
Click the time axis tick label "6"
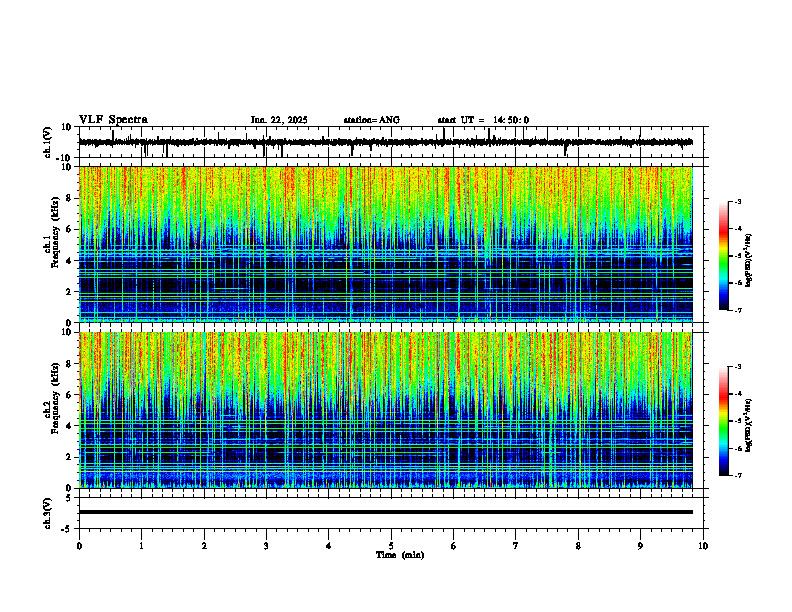(x=454, y=546)
